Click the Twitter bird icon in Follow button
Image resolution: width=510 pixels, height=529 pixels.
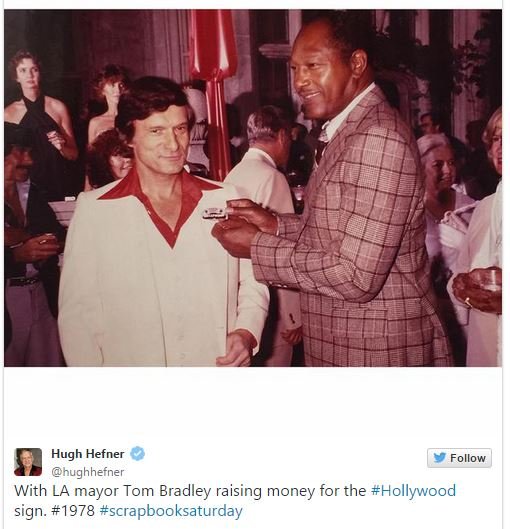[x=439, y=458]
